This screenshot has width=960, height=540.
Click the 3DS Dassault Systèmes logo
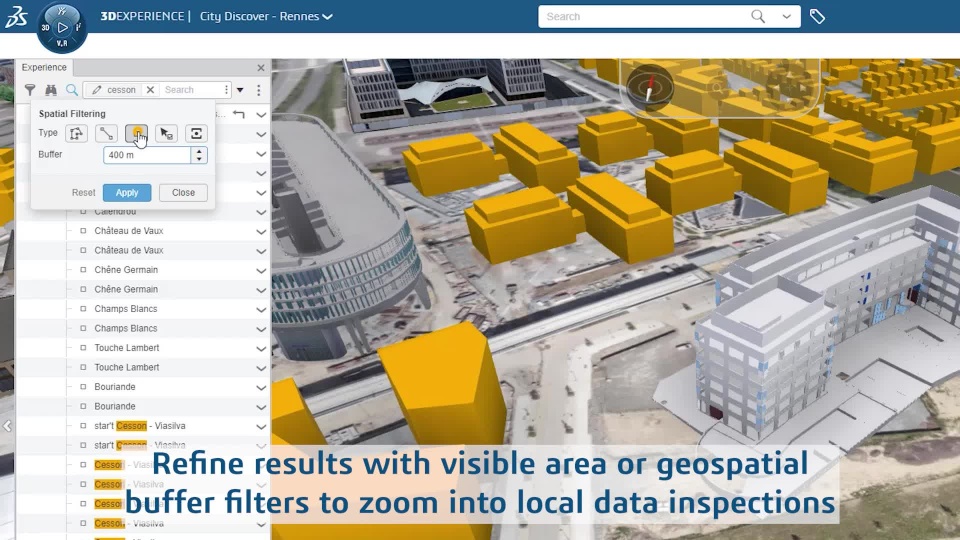click(x=17, y=17)
